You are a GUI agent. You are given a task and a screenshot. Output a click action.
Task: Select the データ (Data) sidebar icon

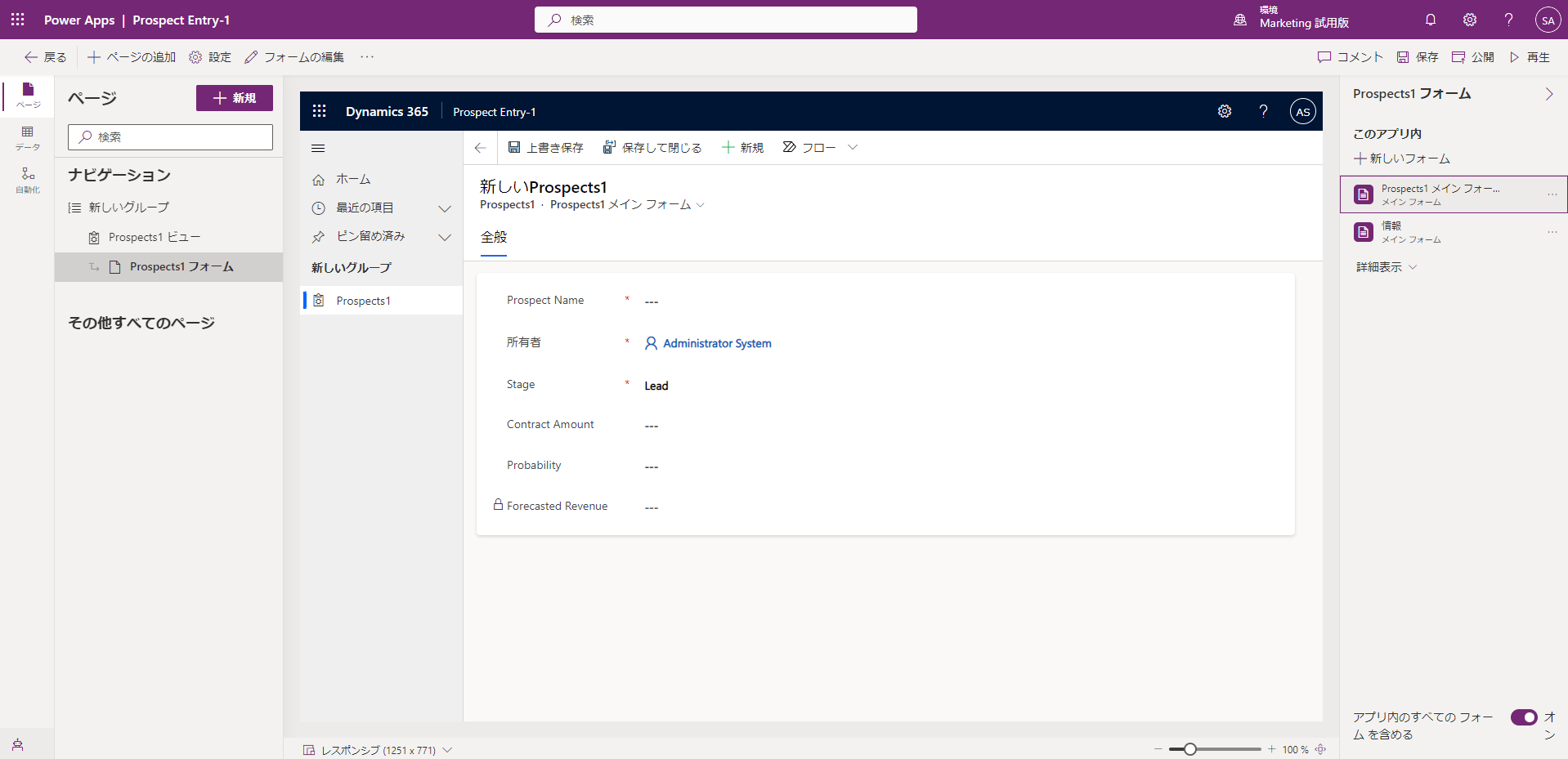pos(28,139)
